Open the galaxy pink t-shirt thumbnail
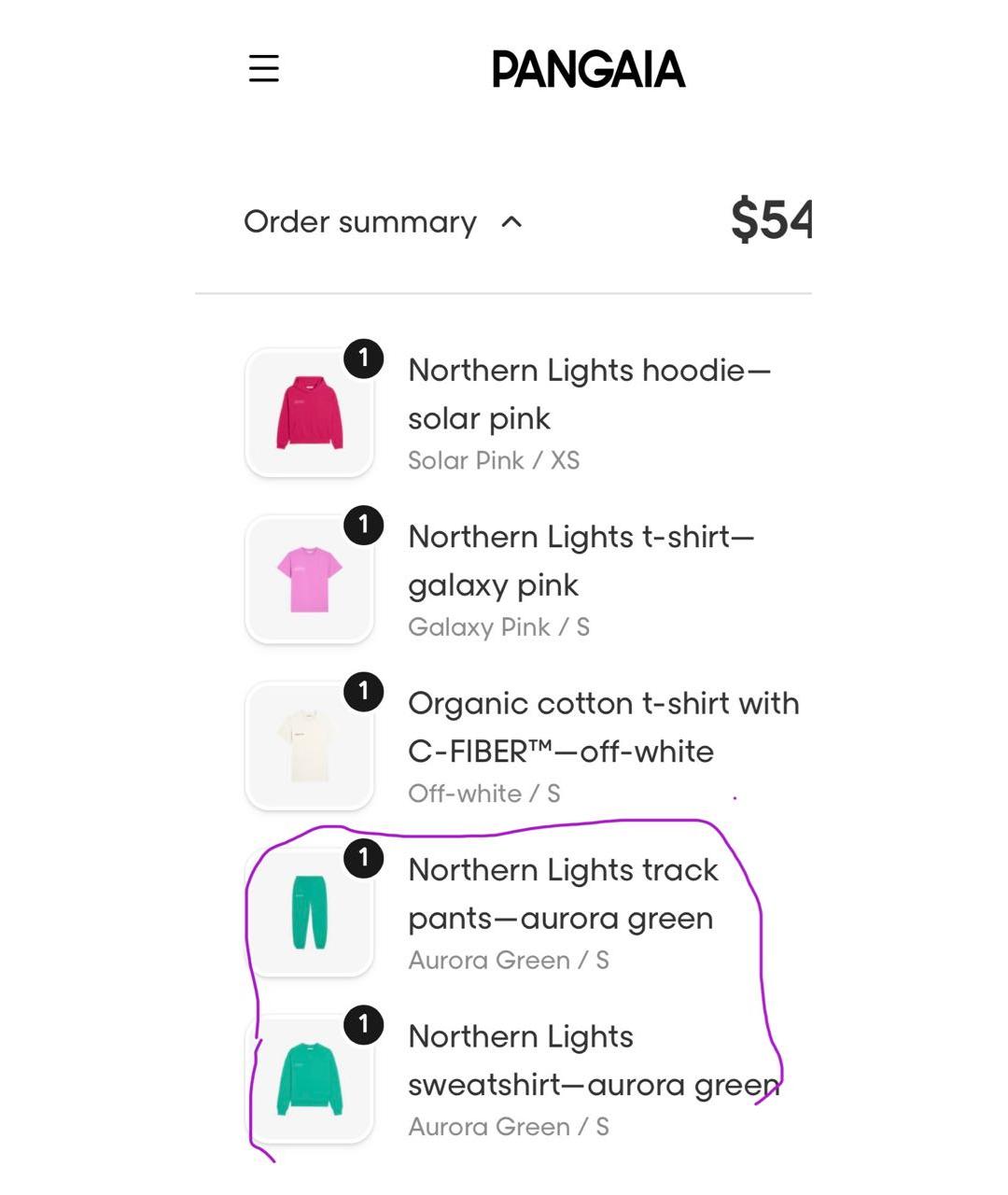 (x=309, y=580)
